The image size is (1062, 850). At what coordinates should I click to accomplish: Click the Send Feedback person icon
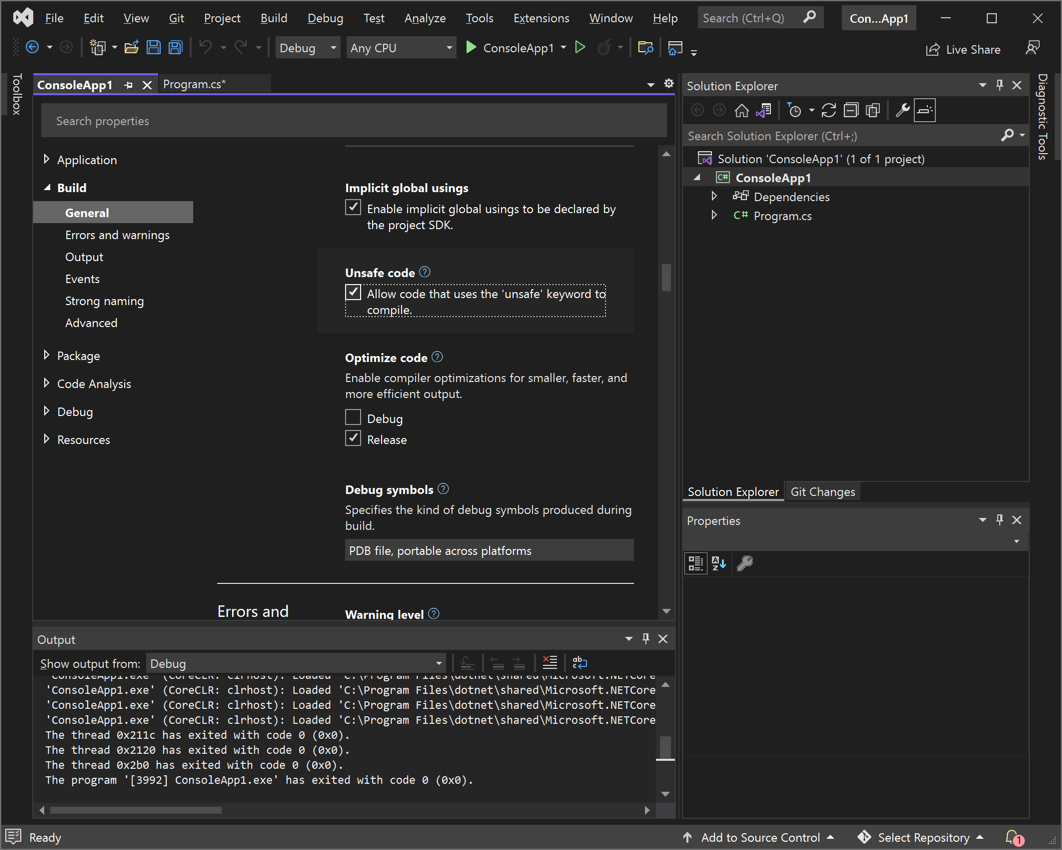pyautogui.click(x=1033, y=47)
